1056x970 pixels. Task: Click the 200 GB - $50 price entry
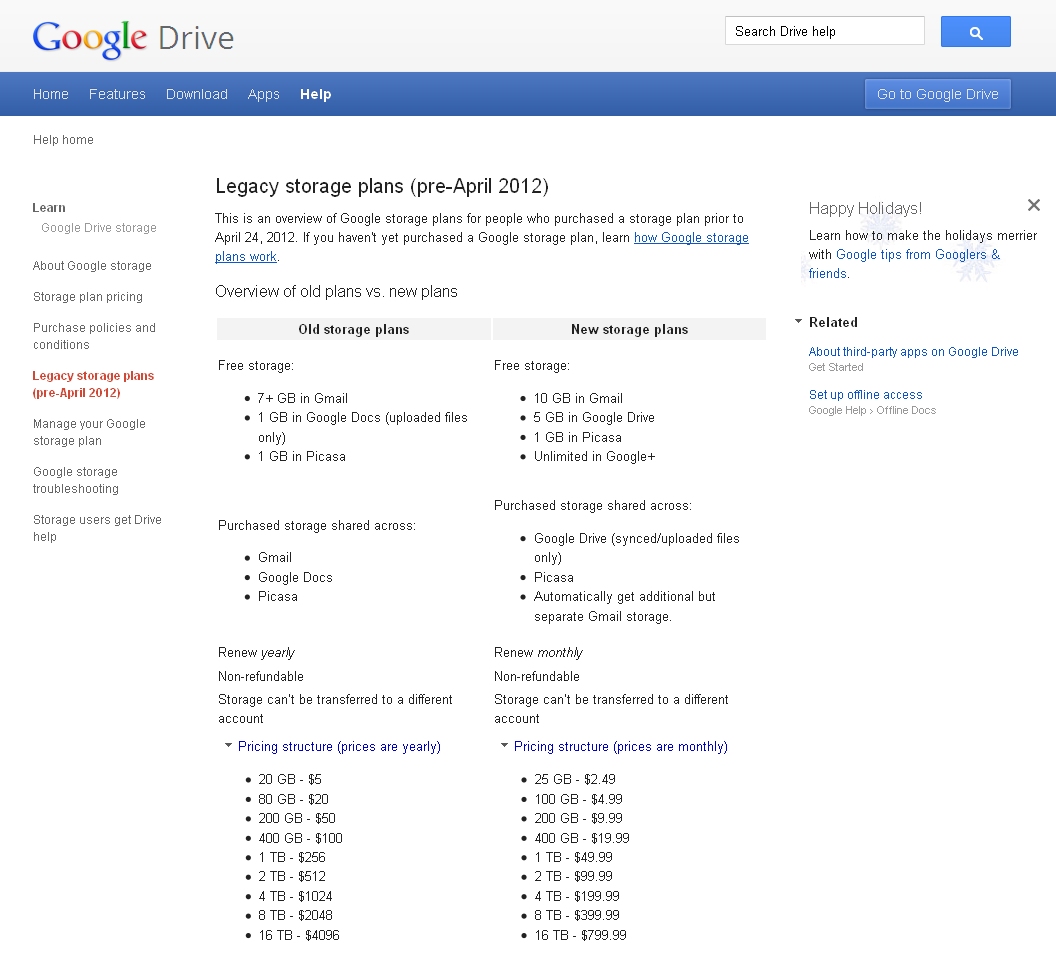(x=297, y=818)
